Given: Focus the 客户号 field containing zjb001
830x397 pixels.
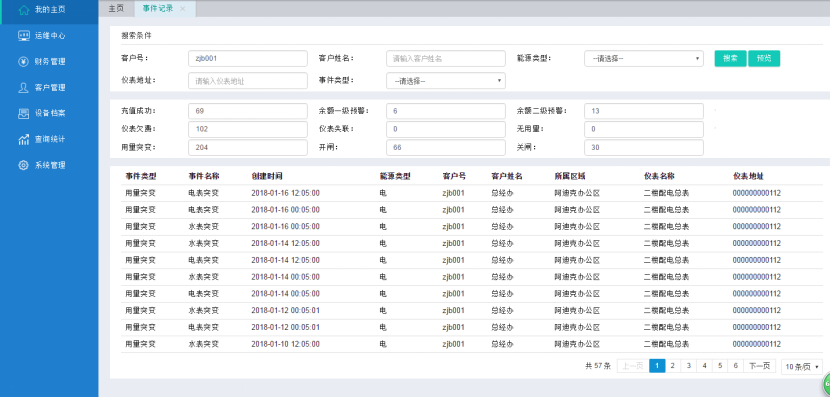Looking at the screenshot, I should (x=248, y=59).
